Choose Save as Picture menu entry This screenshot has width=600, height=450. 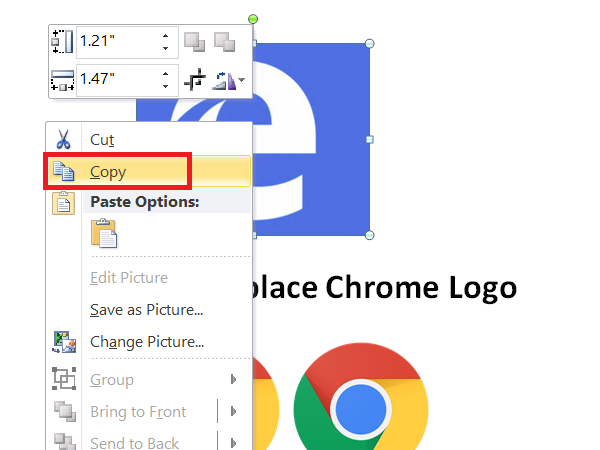149,310
